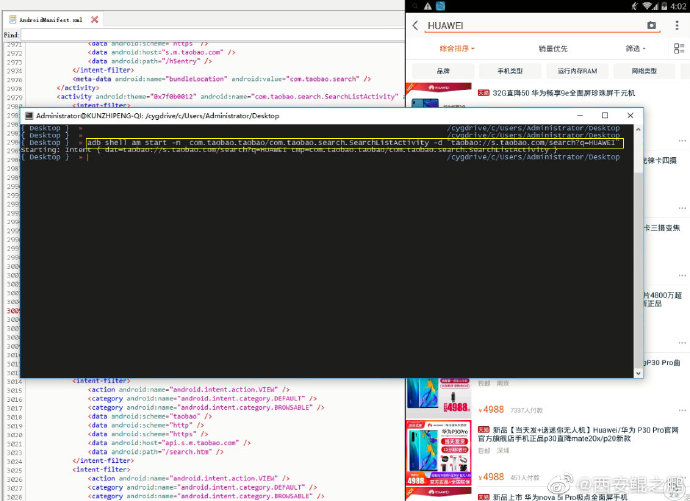Minimize the Cygwin terminal window

pos(580,115)
